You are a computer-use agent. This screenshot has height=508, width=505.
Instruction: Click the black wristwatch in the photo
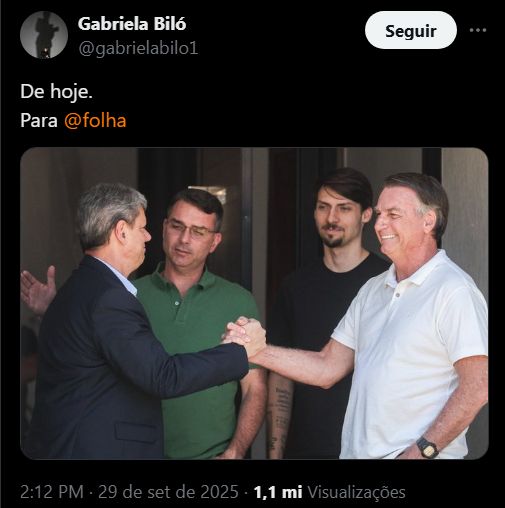pos(427,447)
